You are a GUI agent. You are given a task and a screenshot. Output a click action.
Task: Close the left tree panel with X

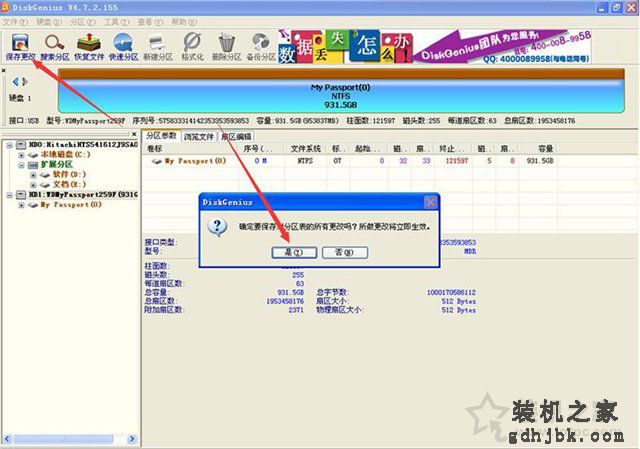(x=134, y=134)
